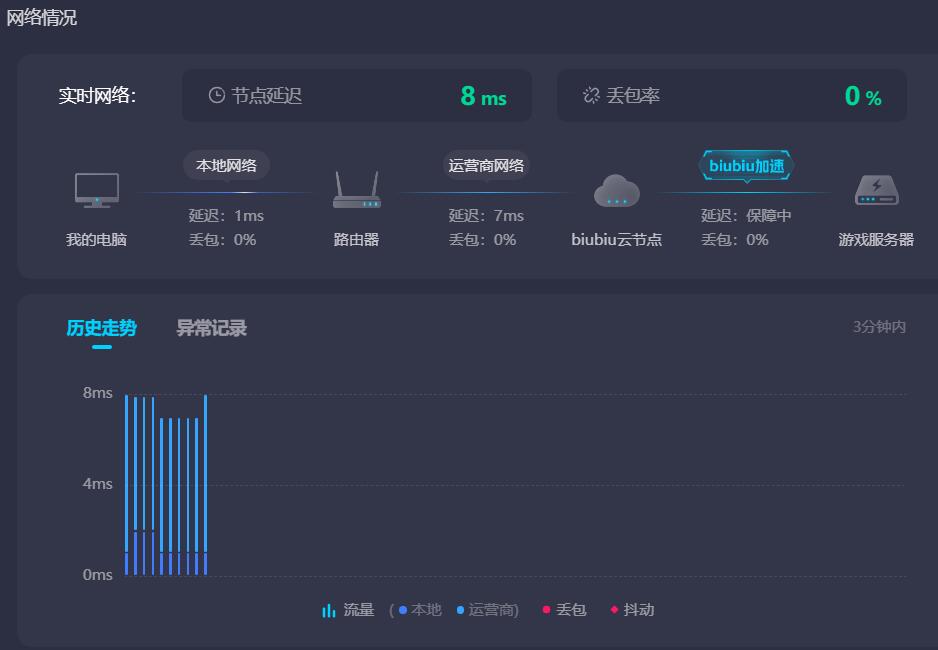
Task: Toggle the 丢包 legend series
Action: coord(564,610)
